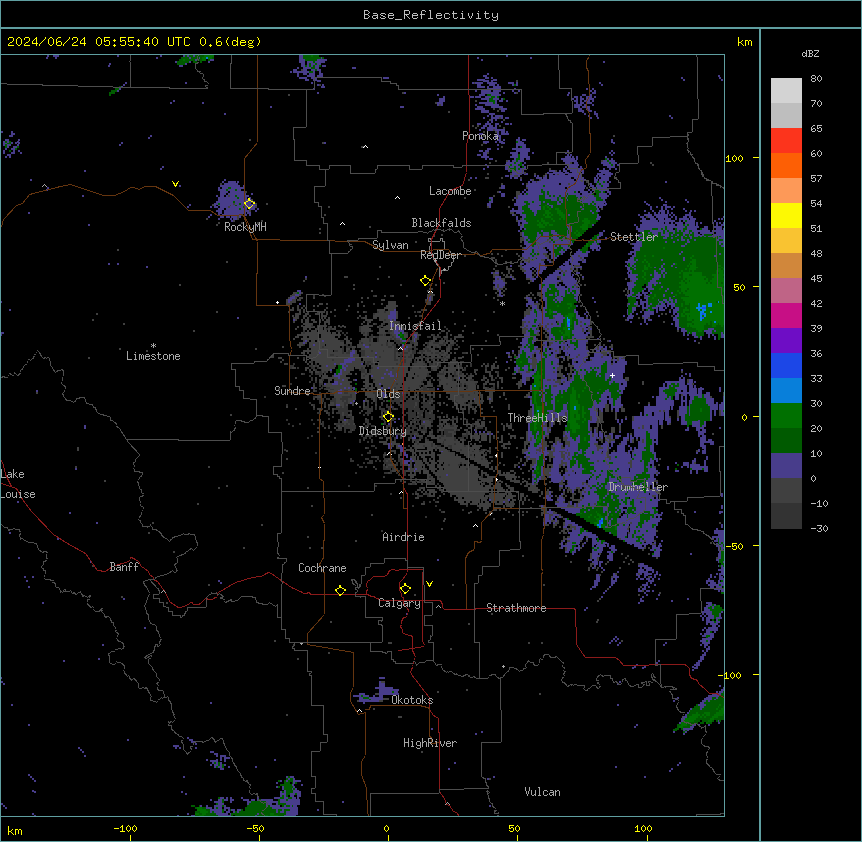This screenshot has height=842, width=862.
Task: Click the Drumheller town label
Action: pos(638,487)
